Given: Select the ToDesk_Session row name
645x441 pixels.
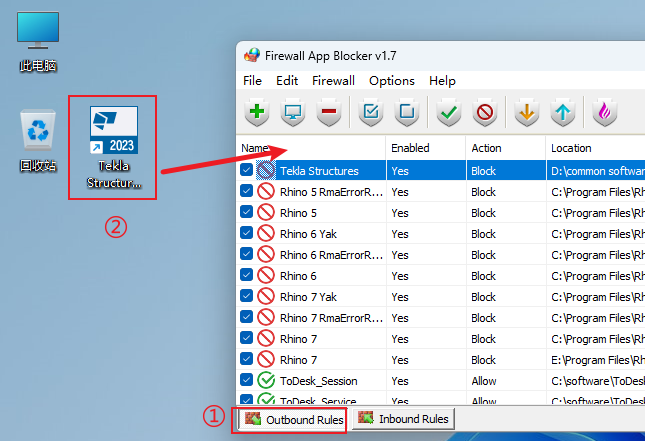Looking at the screenshot, I should pyautogui.click(x=318, y=381).
